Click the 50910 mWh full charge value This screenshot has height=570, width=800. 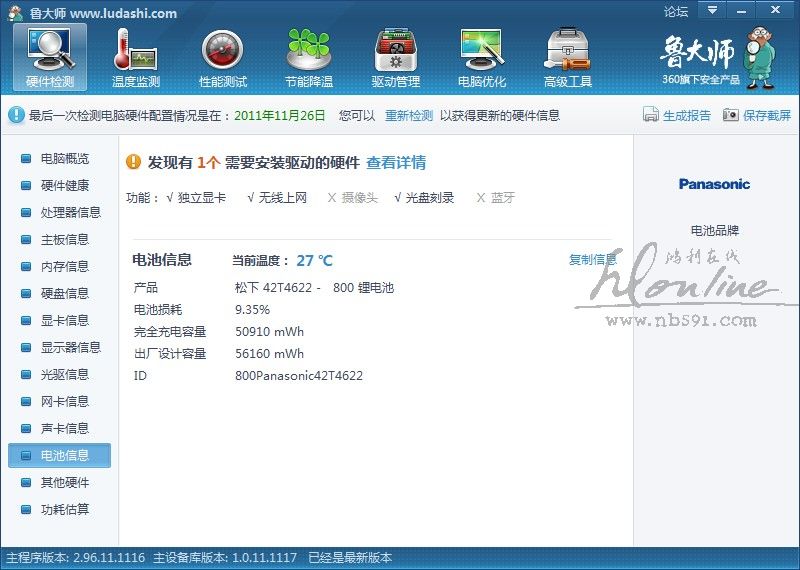point(269,332)
